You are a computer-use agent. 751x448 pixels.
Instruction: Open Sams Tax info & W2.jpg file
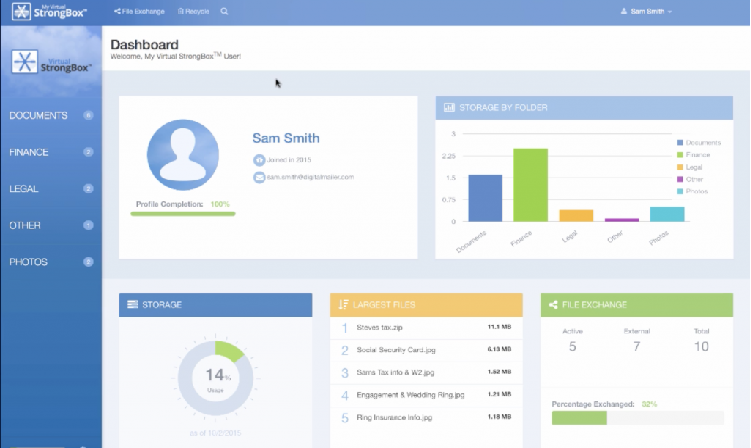(395, 372)
